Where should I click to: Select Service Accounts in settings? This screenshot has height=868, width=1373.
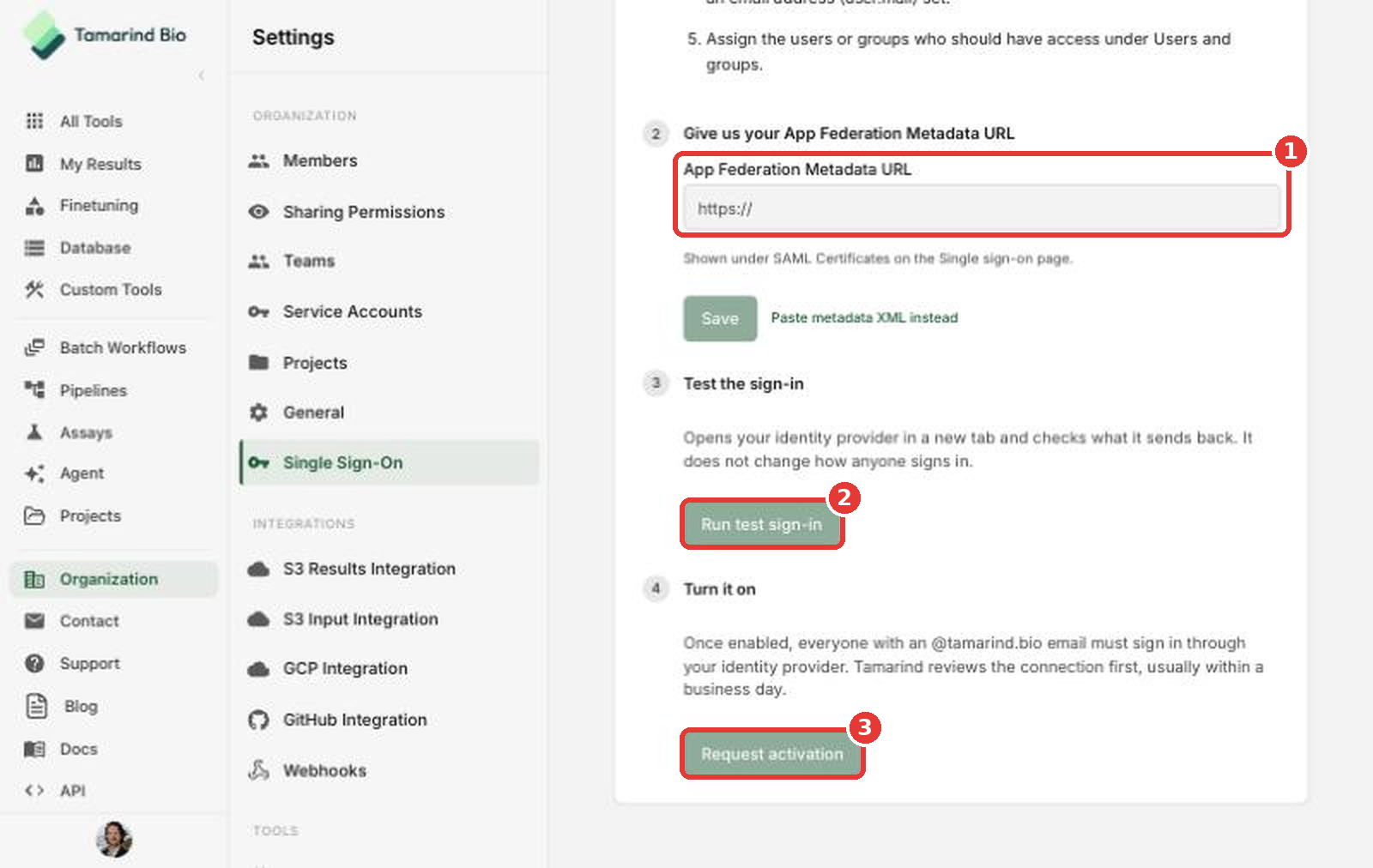[390, 311]
